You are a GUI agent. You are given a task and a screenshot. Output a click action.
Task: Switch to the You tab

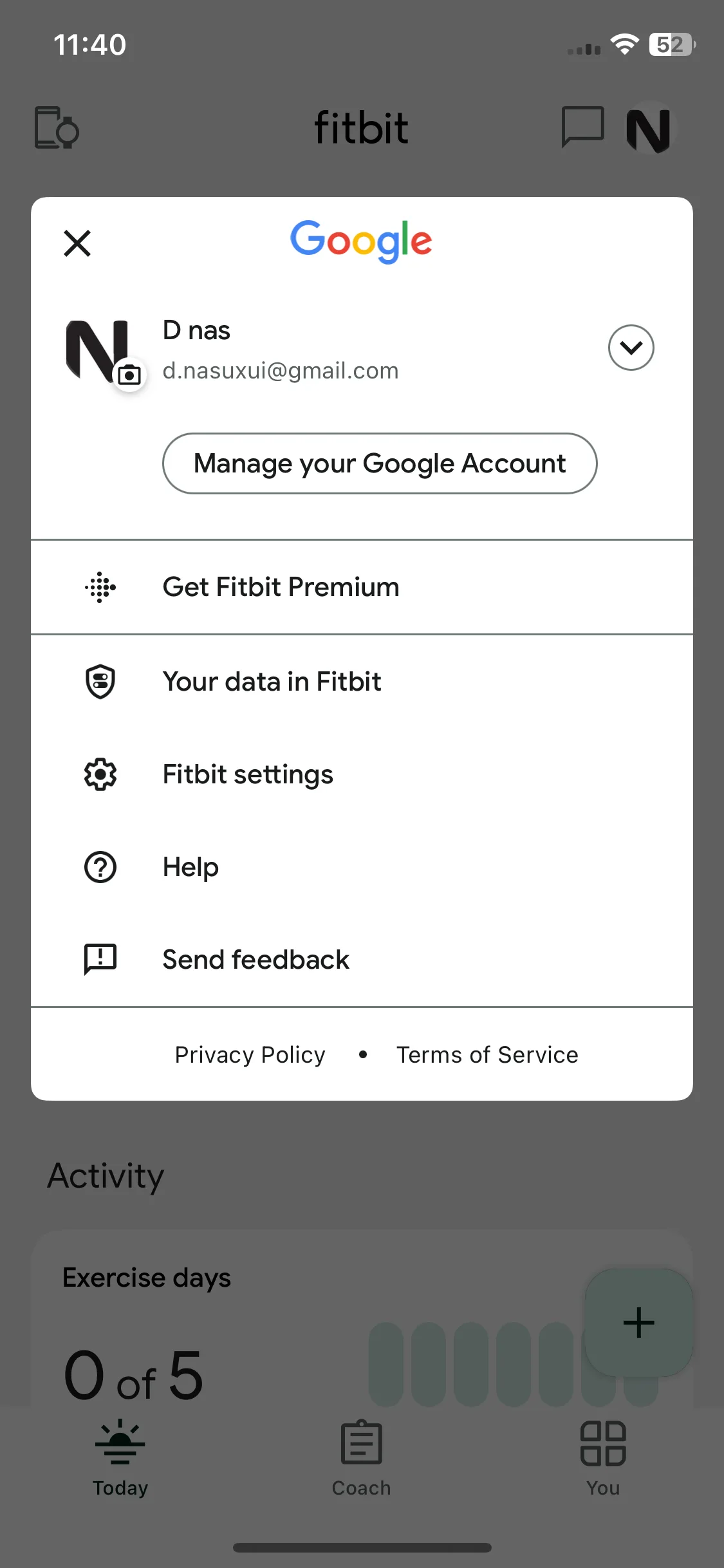[x=603, y=1458]
